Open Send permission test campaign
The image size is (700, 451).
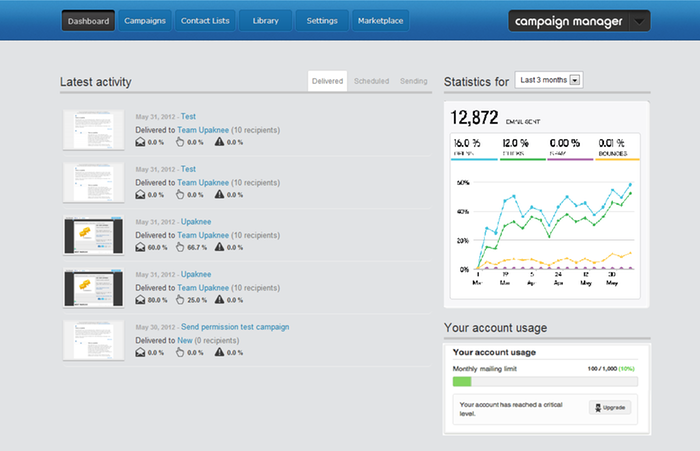click(x=235, y=327)
